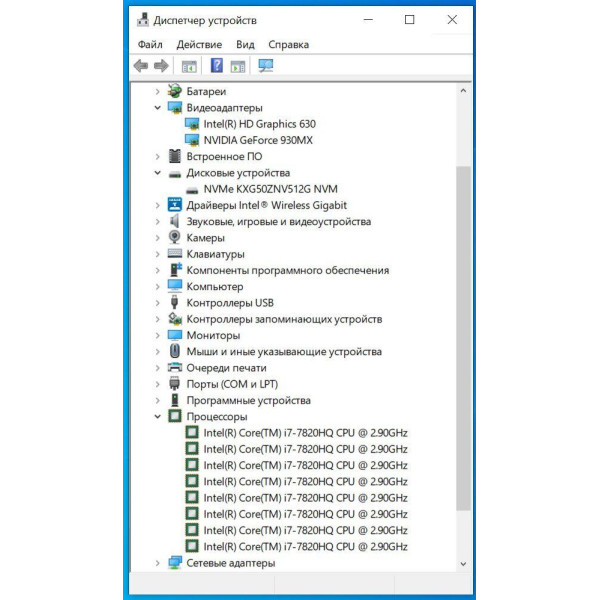Close the Диспетчер устройств window
Screen dimensions: 600x600
(x=452, y=20)
